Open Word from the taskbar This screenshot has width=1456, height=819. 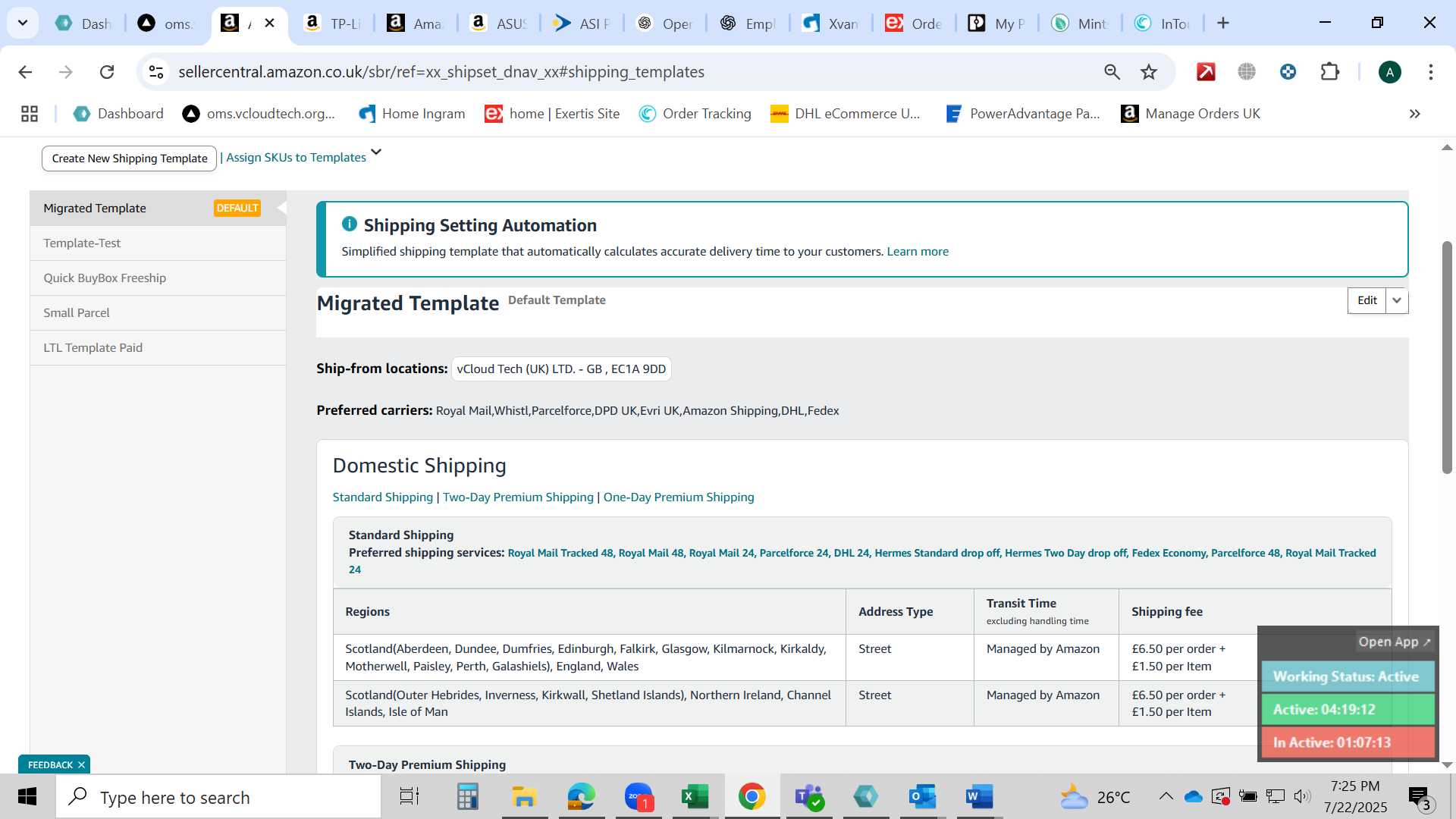coord(979,797)
